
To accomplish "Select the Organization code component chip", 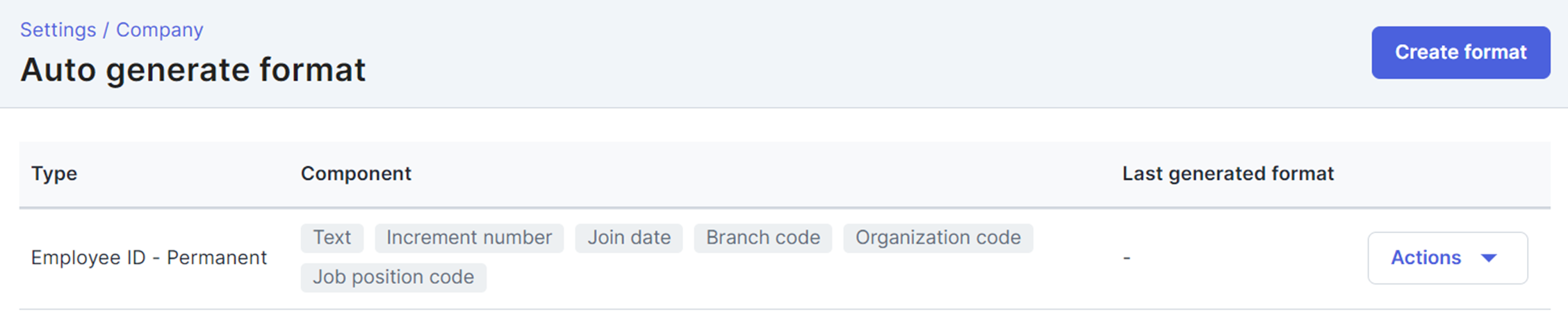I will tap(938, 237).
